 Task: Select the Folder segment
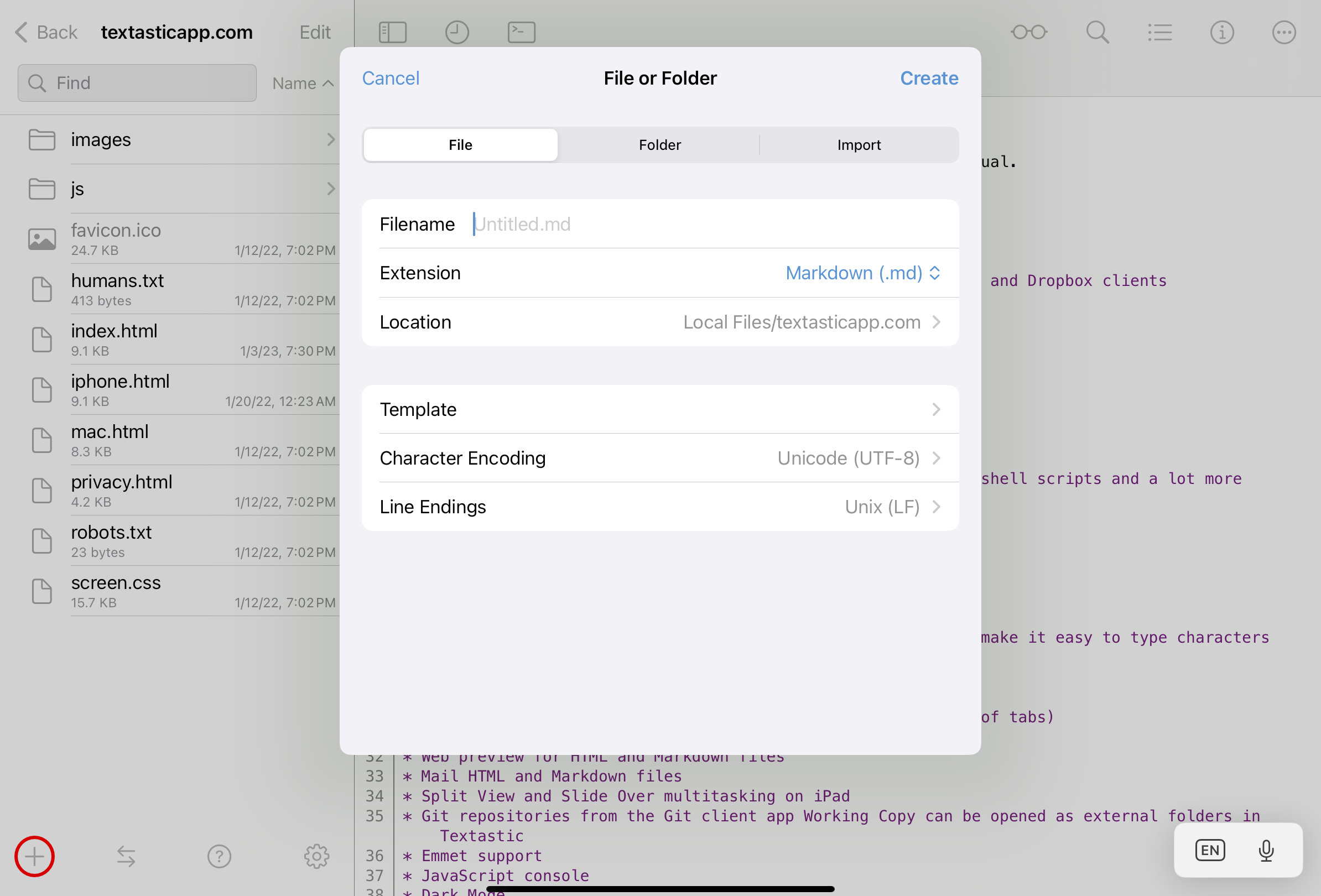pyautogui.click(x=659, y=145)
